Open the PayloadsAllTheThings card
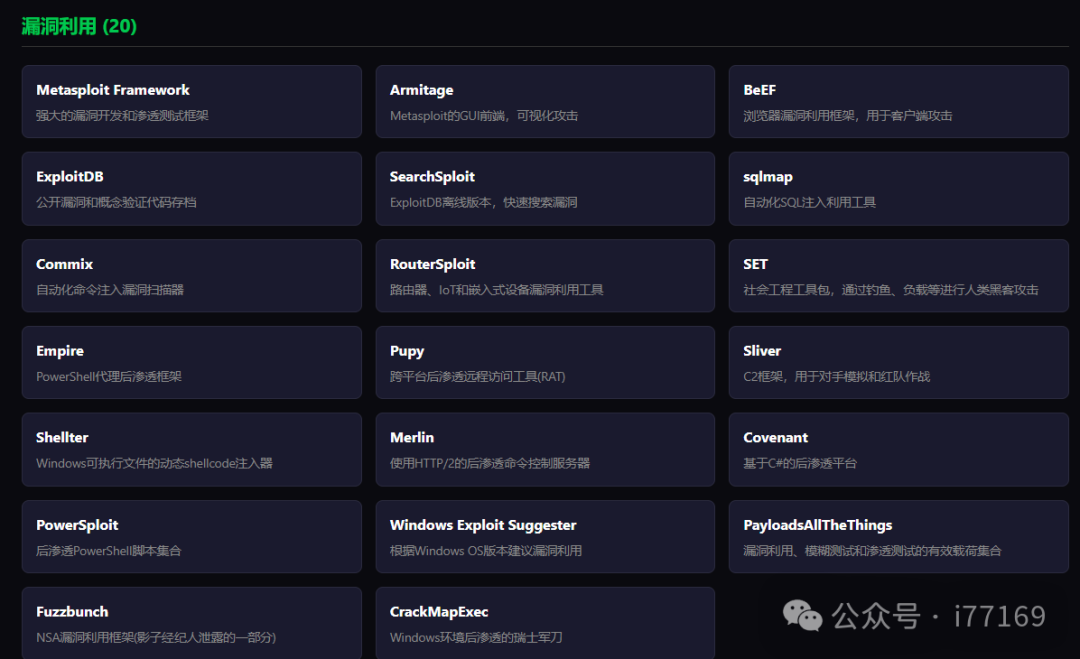This screenshot has height=659, width=1080. [898, 537]
